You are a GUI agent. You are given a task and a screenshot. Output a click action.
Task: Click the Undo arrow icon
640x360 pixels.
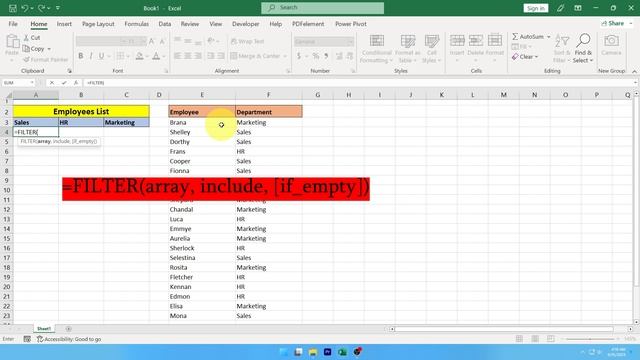click(x=25, y=8)
